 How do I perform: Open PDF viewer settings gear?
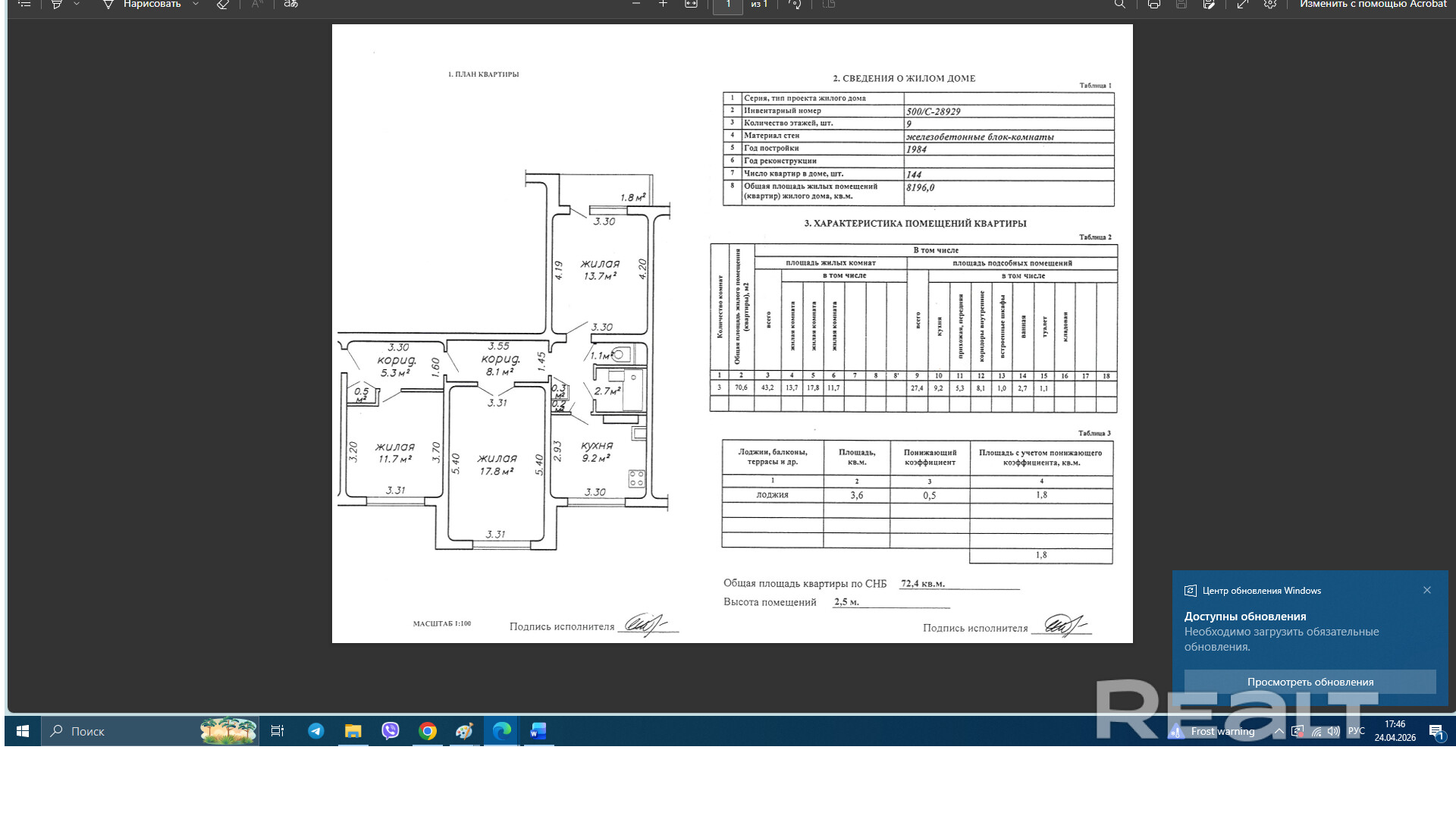point(1270,5)
